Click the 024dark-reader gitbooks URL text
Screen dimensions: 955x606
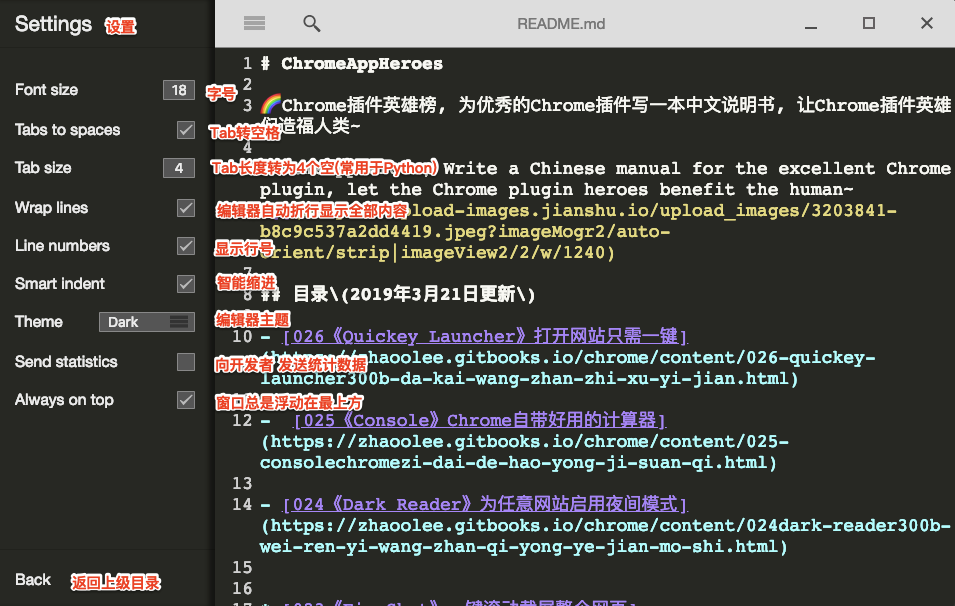pyautogui.click(x=605, y=536)
